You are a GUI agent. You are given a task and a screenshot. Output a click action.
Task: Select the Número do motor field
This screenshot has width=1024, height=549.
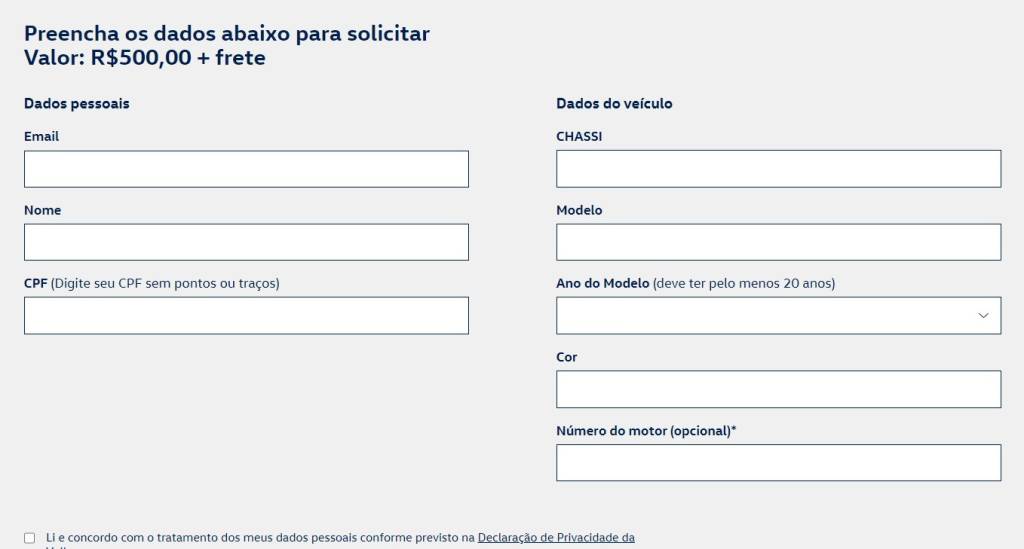point(778,463)
